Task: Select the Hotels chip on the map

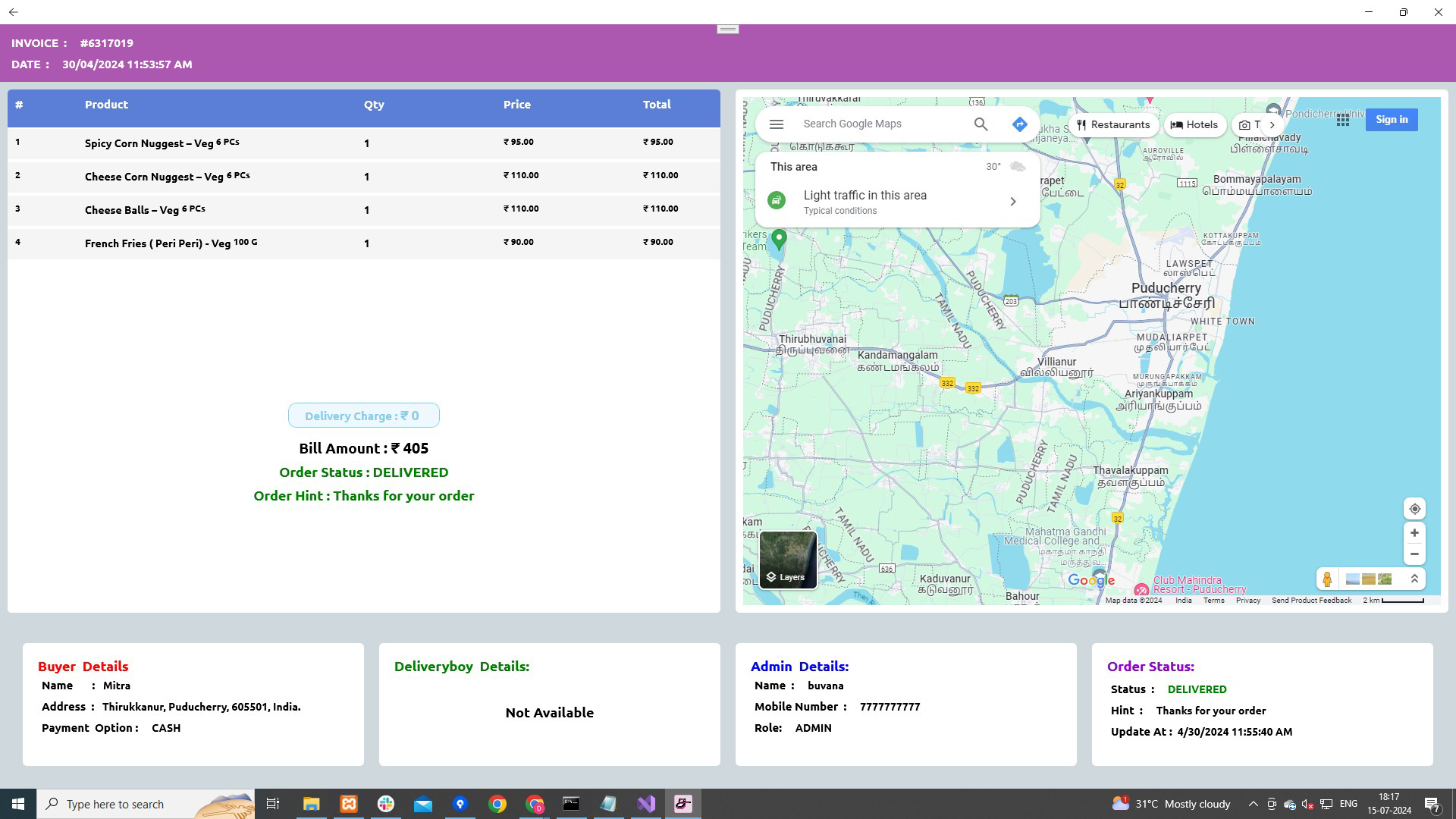Action: click(x=1194, y=125)
